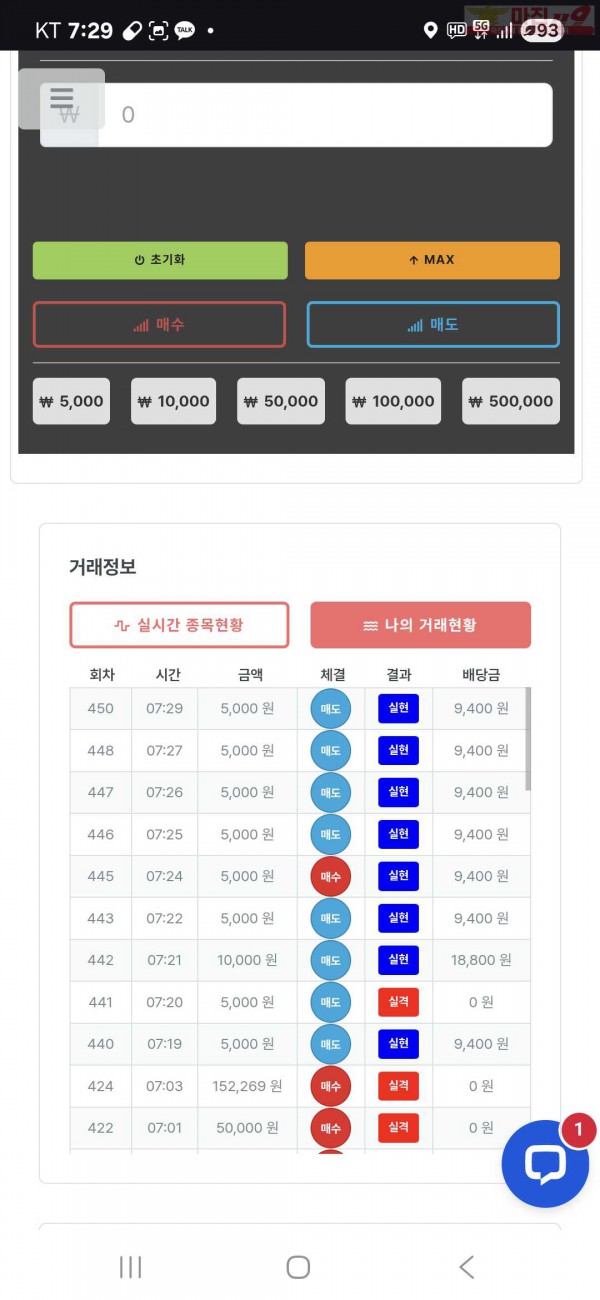Image resolution: width=600 pixels, height=1300 pixels.
Task: Open the chat support bubble icon
Action: coord(544,1163)
